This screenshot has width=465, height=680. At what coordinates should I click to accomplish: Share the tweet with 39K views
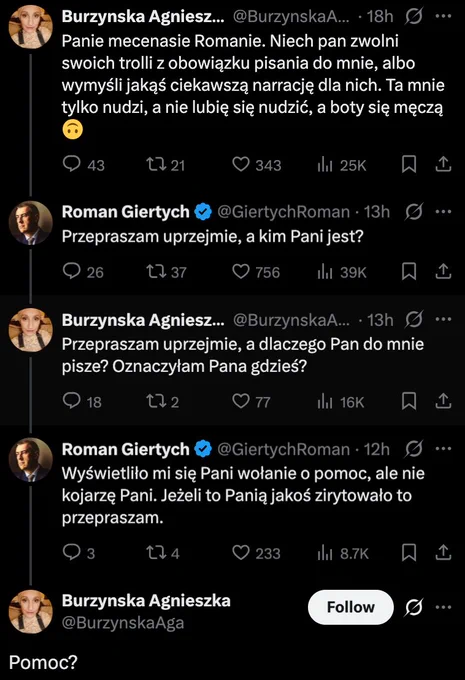click(x=443, y=271)
